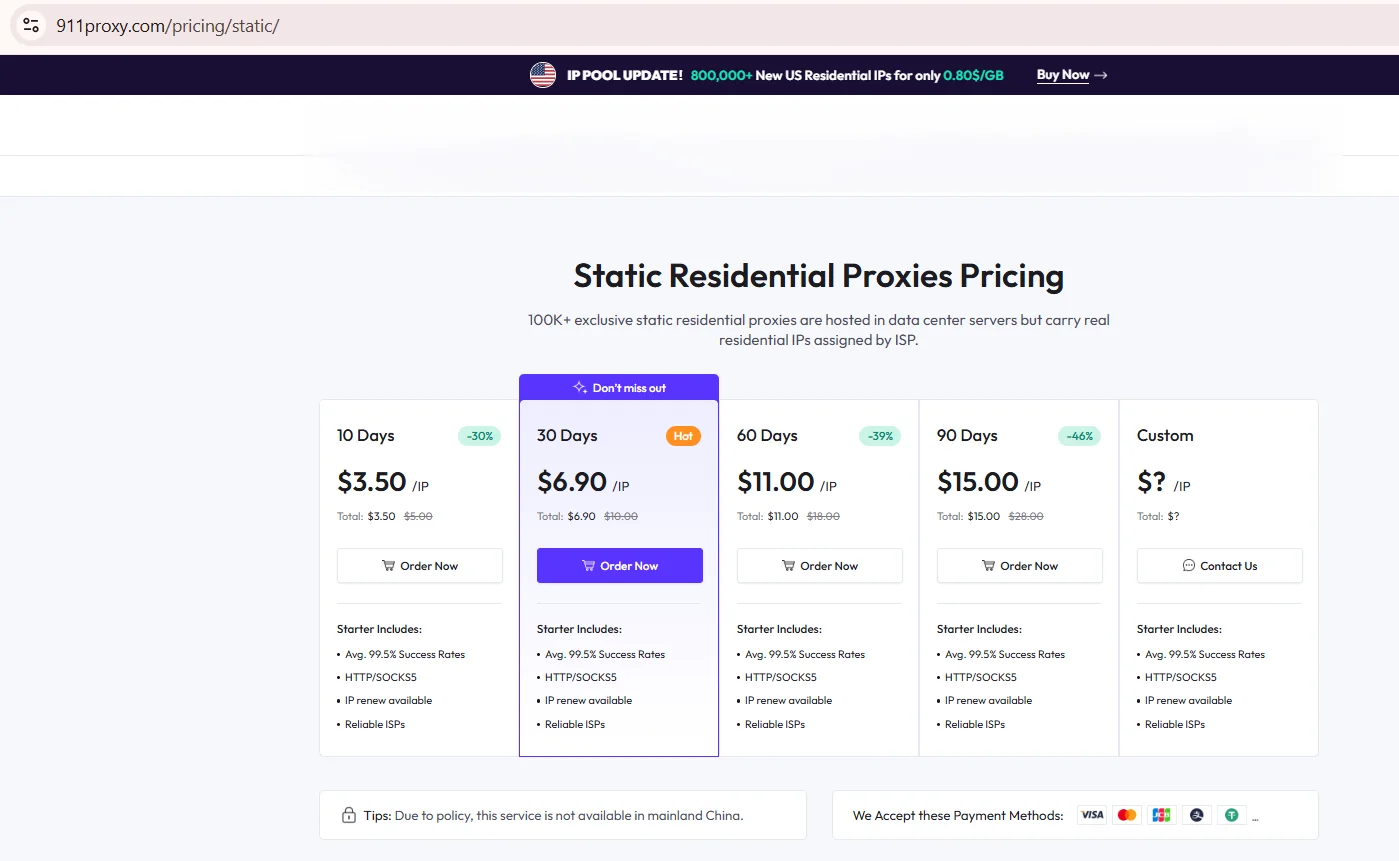Click the crossed-out $10.00 original price
The width and height of the screenshot is (1399, 861).
(x=620, y=516)
